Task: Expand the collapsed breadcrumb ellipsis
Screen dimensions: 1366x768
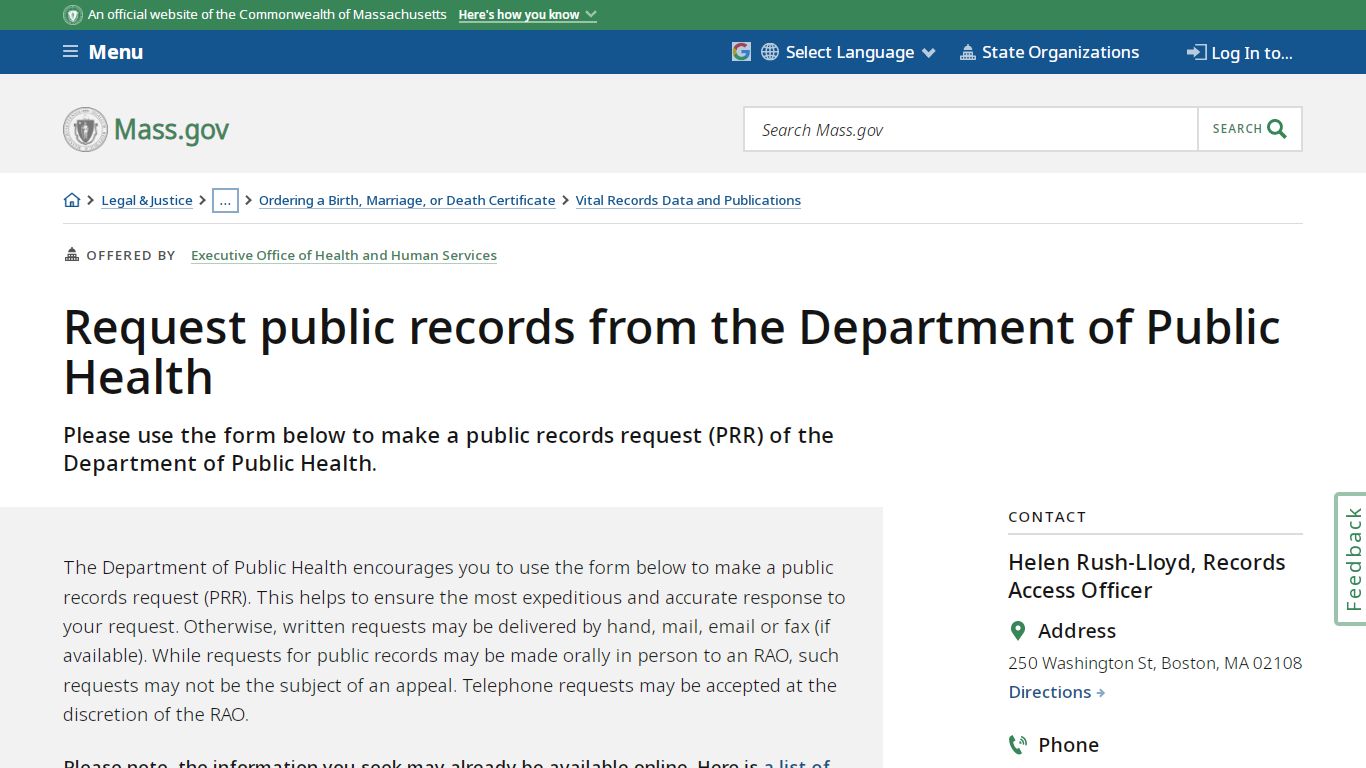Action: (225, 200)
